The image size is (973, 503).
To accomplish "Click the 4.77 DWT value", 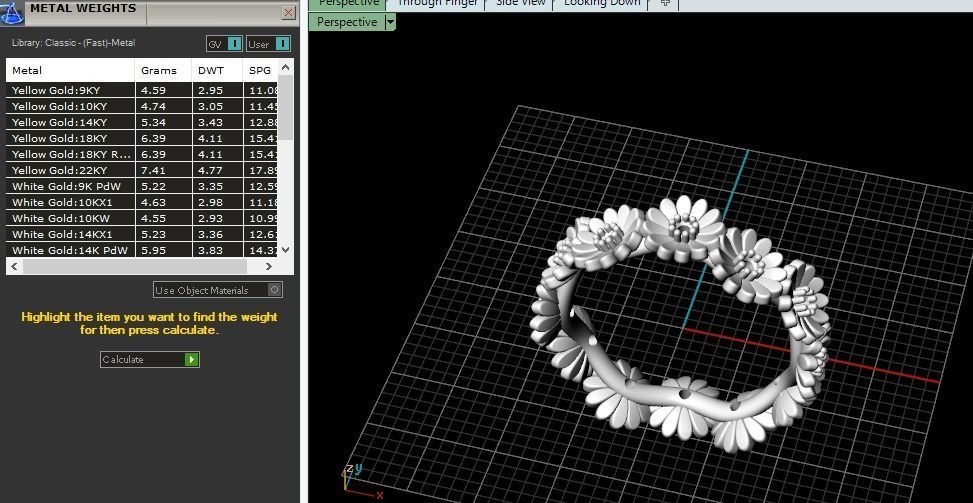I will (210, 171).
